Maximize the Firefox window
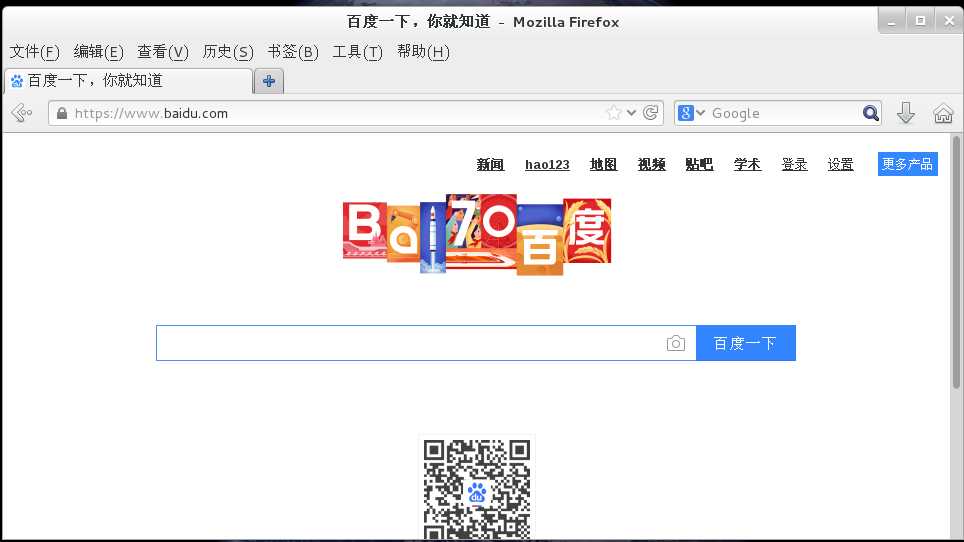The height and width of the screenshot is (542, 964). [920, 22]
